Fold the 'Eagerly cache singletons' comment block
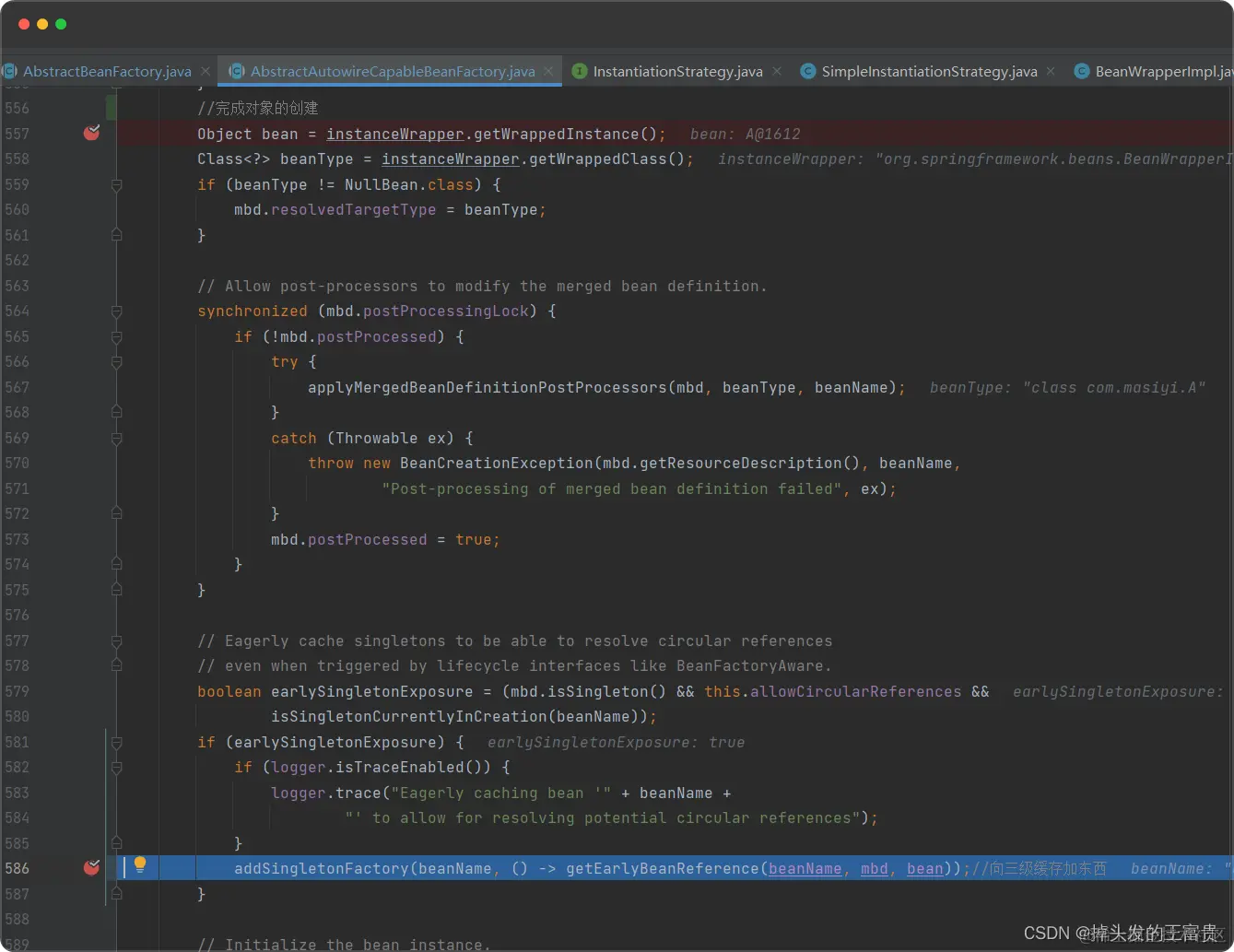1234x952 pixels. (116, 641)
